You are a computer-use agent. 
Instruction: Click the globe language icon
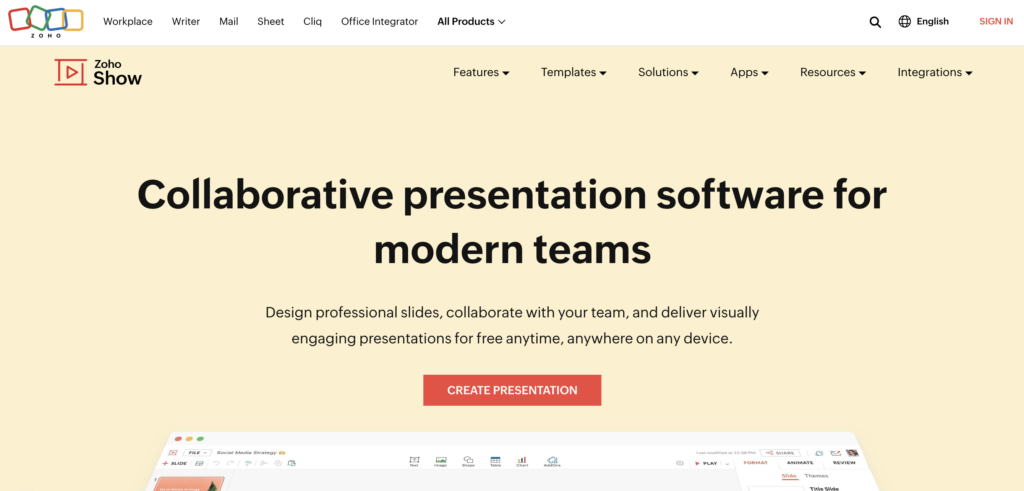pyautogui.click(x=904, y=22)
